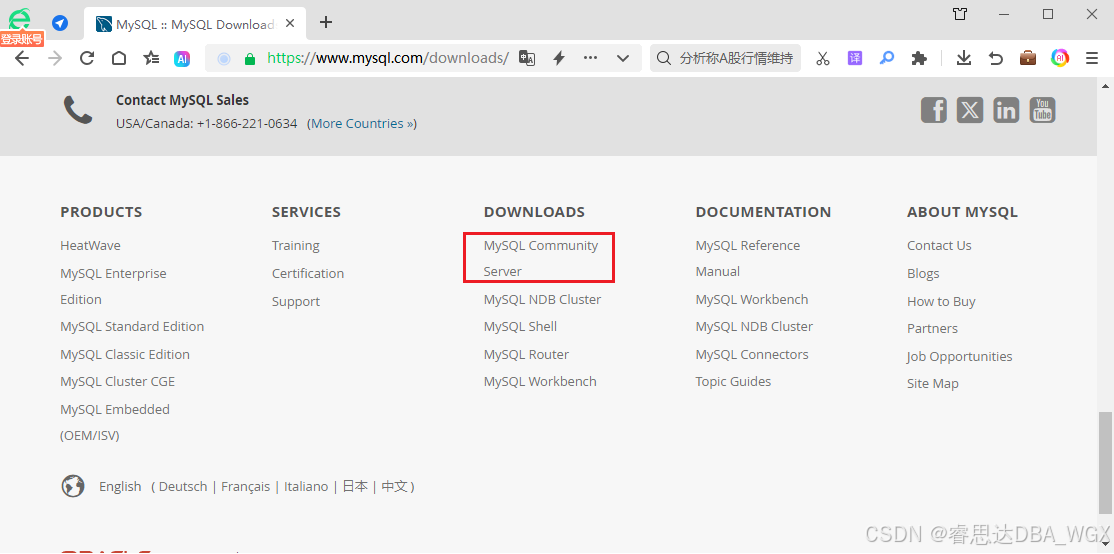Viewport: 1114px width, 554px height.
Task: Reload the page with refresh icon
Action: pos(87,58)
